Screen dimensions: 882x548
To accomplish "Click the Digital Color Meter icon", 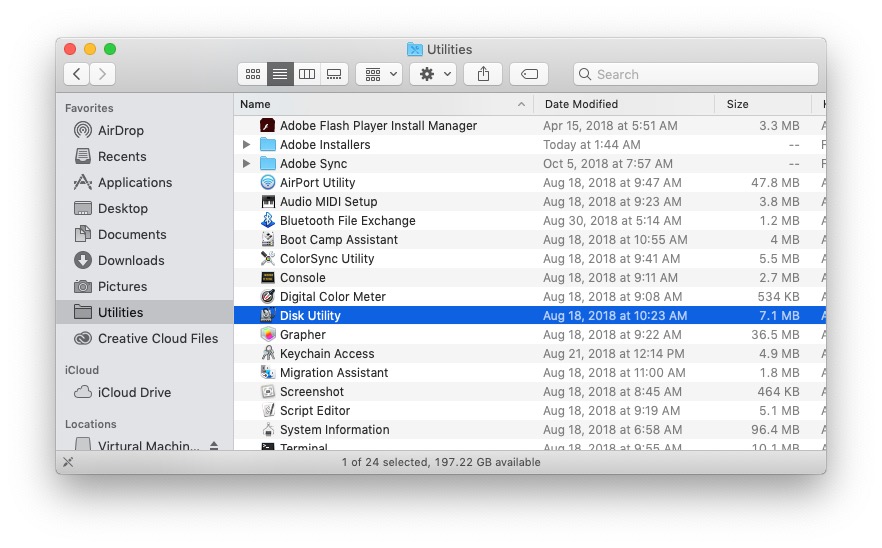I will click(x=268, y=297).
